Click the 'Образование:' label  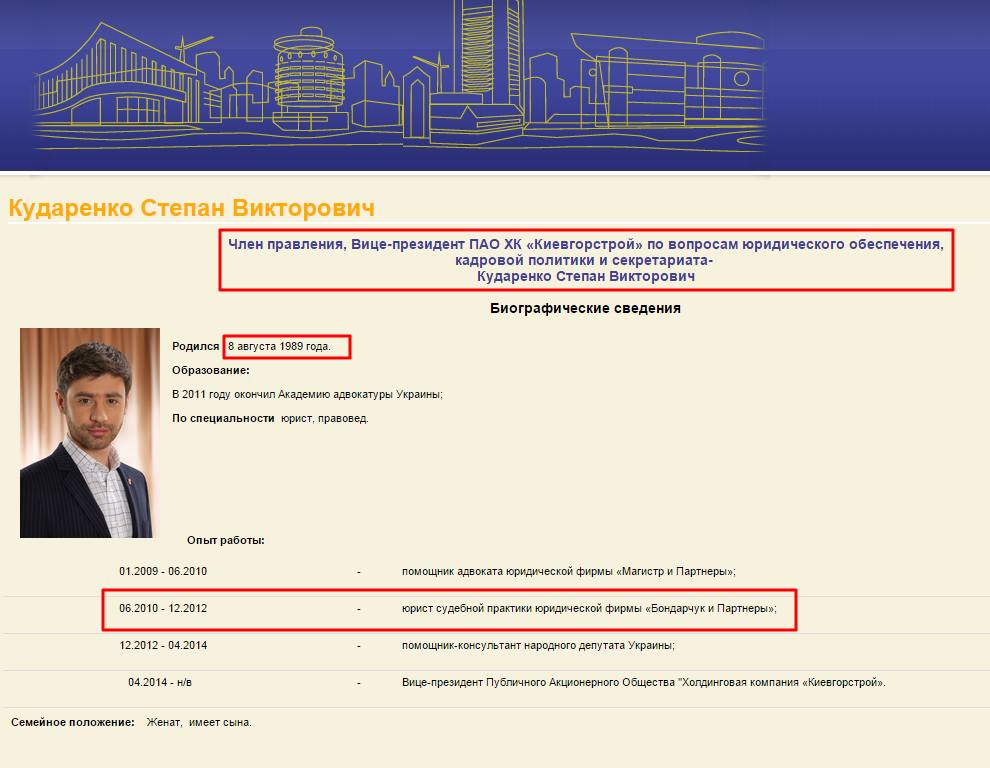(211, 370)
